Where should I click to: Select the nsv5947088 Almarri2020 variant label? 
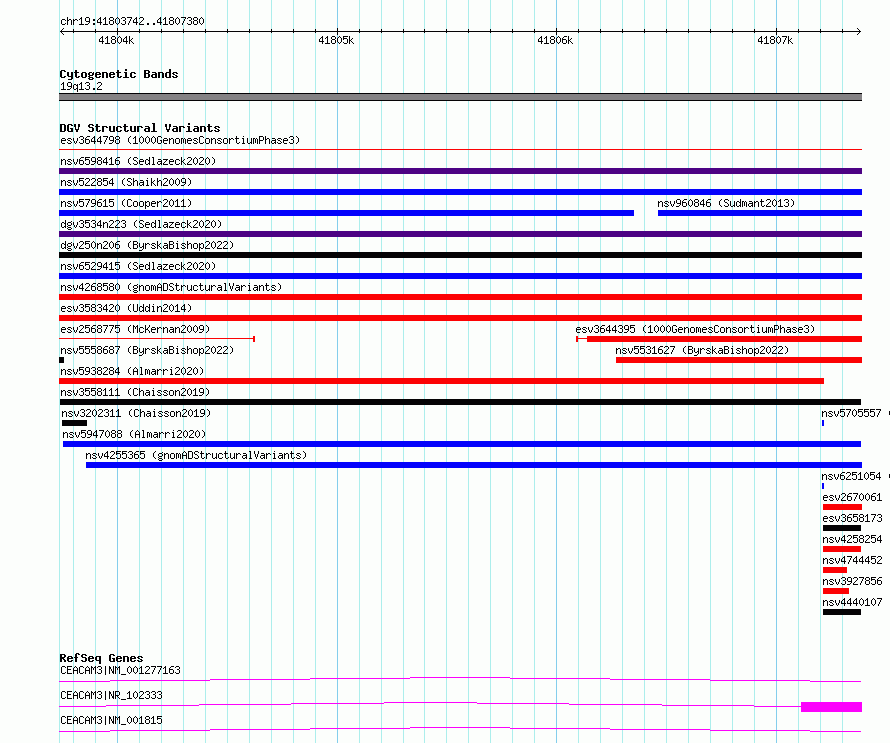pyautogui.click(x=134, y=434)
